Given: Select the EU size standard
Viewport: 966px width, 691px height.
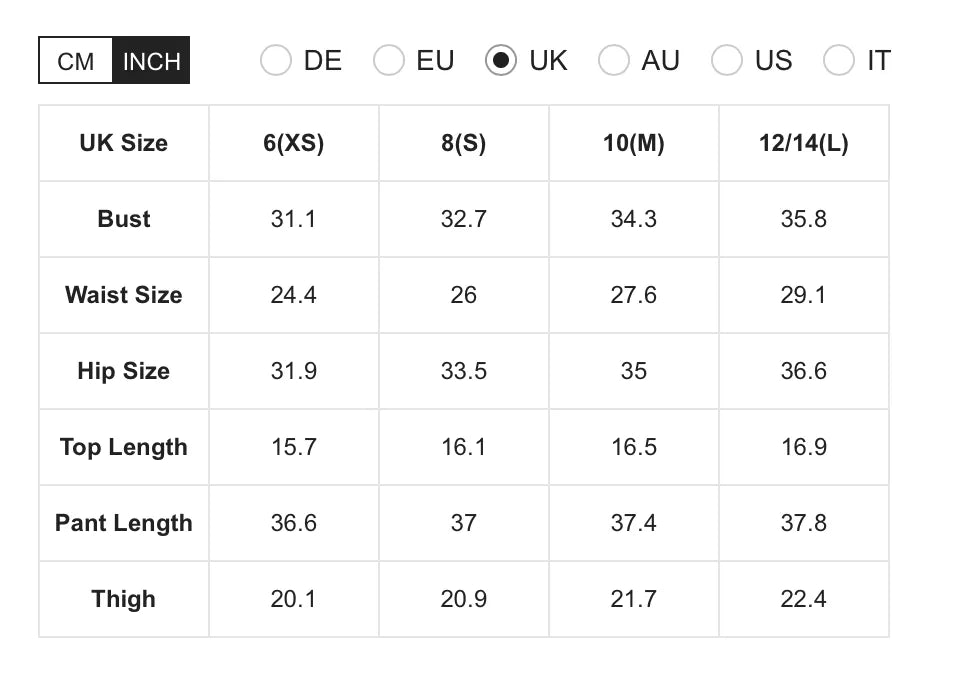Looking at the screenshot, I should pyautogui.click(x=389, y=61).
